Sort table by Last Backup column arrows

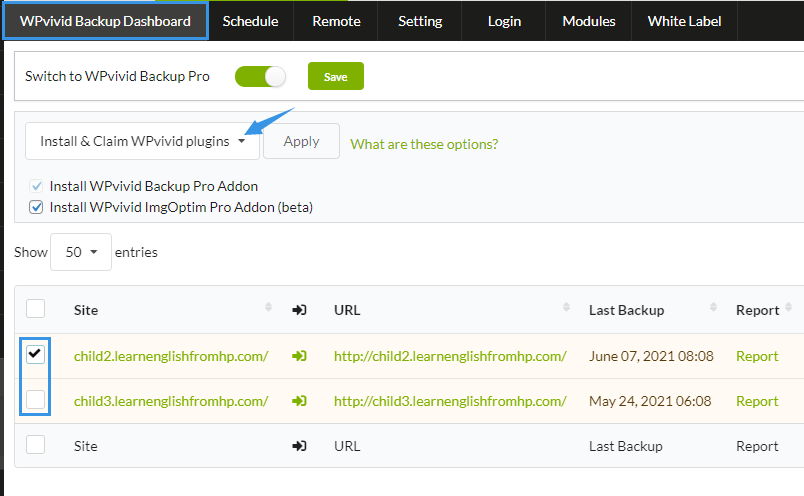[x=713, y=307]
